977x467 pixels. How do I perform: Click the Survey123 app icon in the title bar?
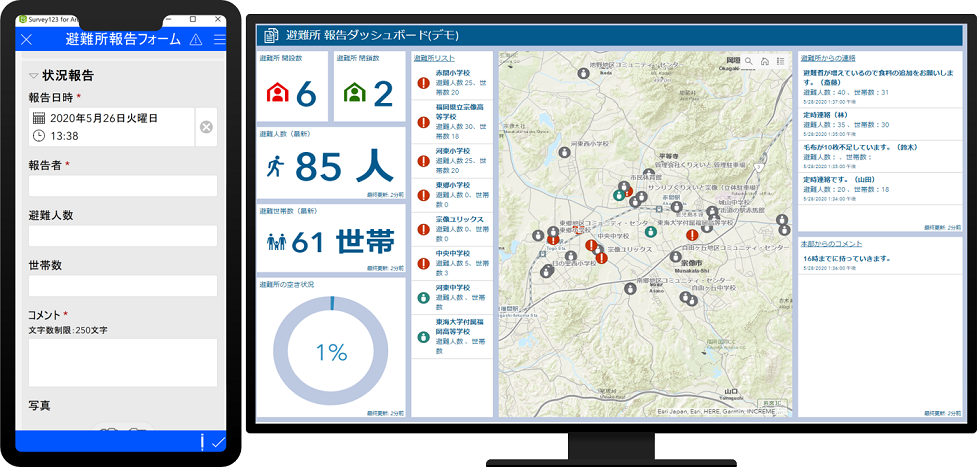[23, 19]
